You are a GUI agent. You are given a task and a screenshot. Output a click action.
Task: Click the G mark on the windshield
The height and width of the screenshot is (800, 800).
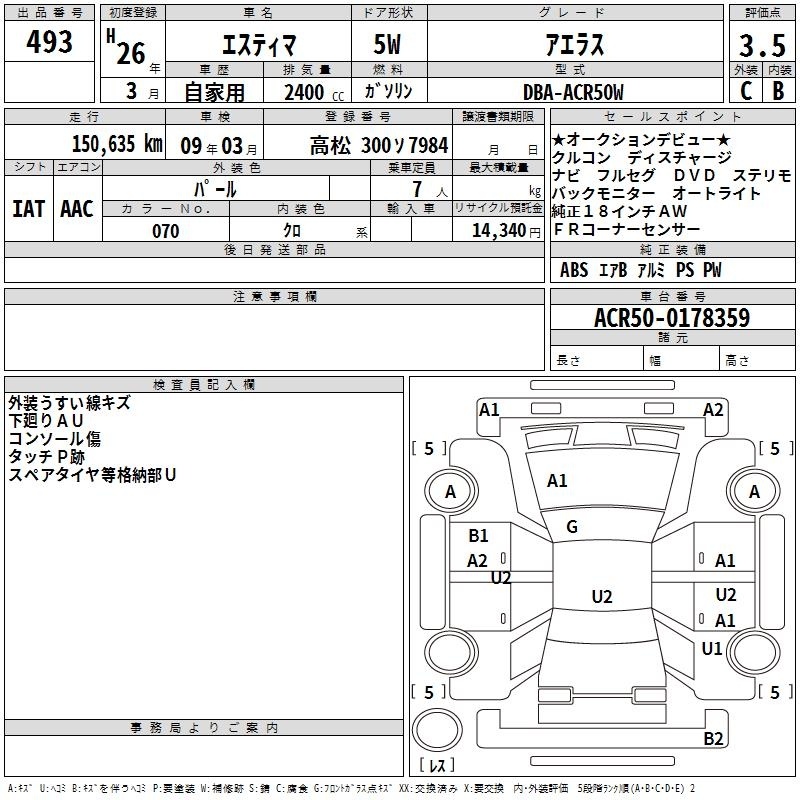(x=572, y=527)
